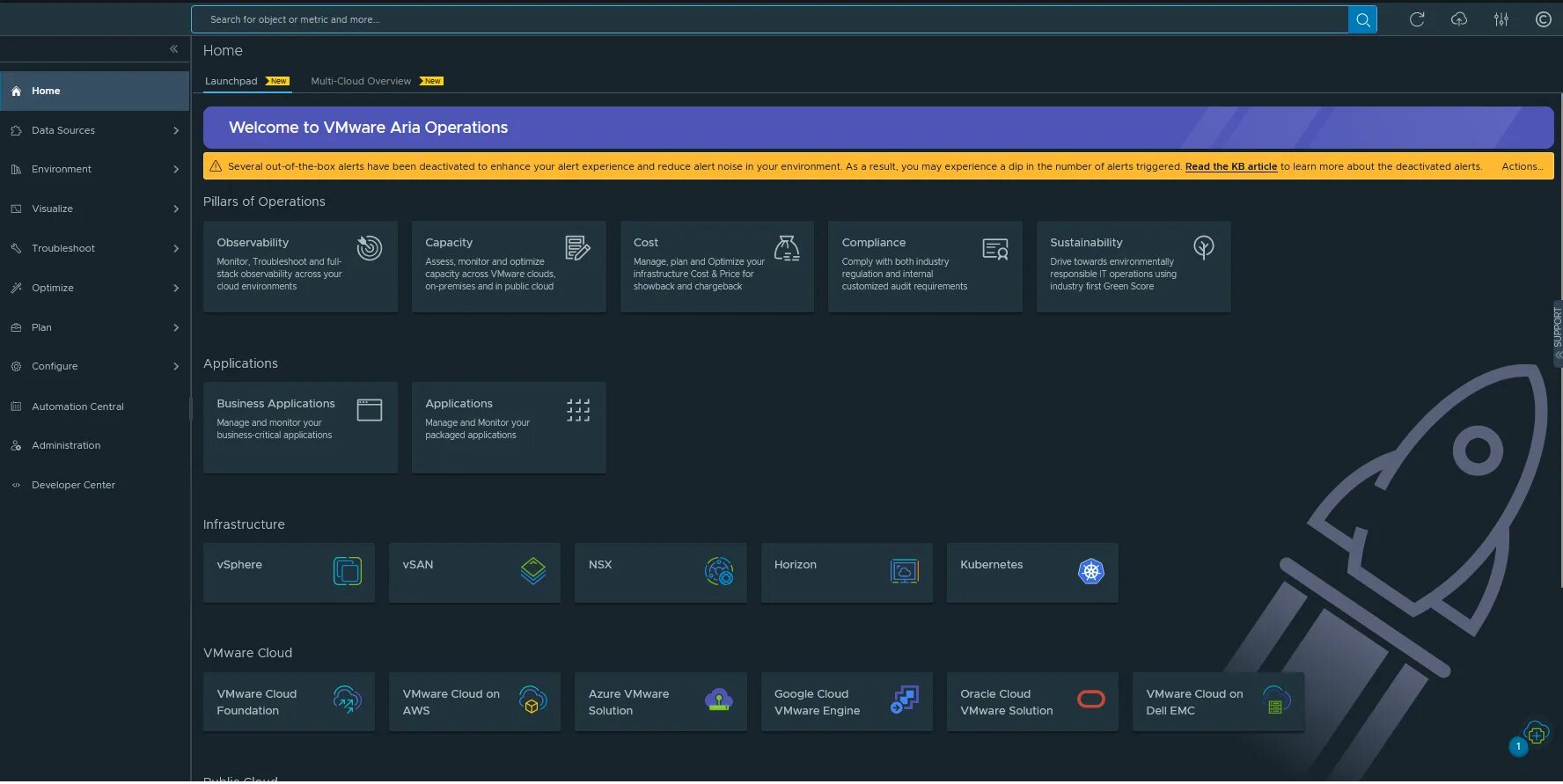Image resolution: width=1563 pixels, height=784 pixels.
Task: Expand the Plan menu chevron
Action: point(176,328)
